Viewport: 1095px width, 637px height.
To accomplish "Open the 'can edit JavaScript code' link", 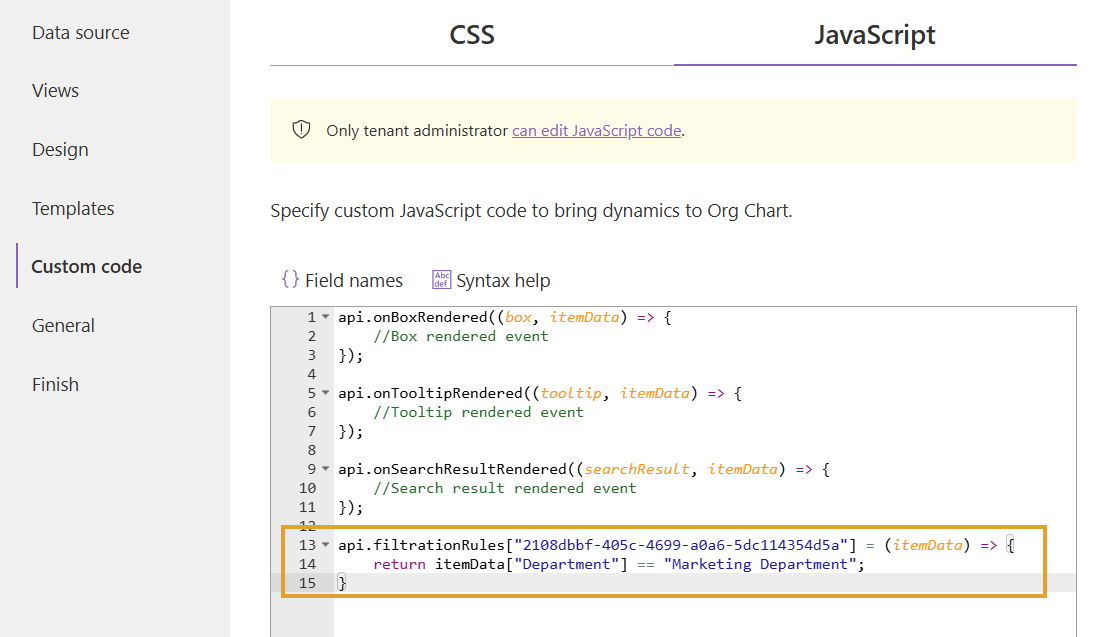I will 596,131.
